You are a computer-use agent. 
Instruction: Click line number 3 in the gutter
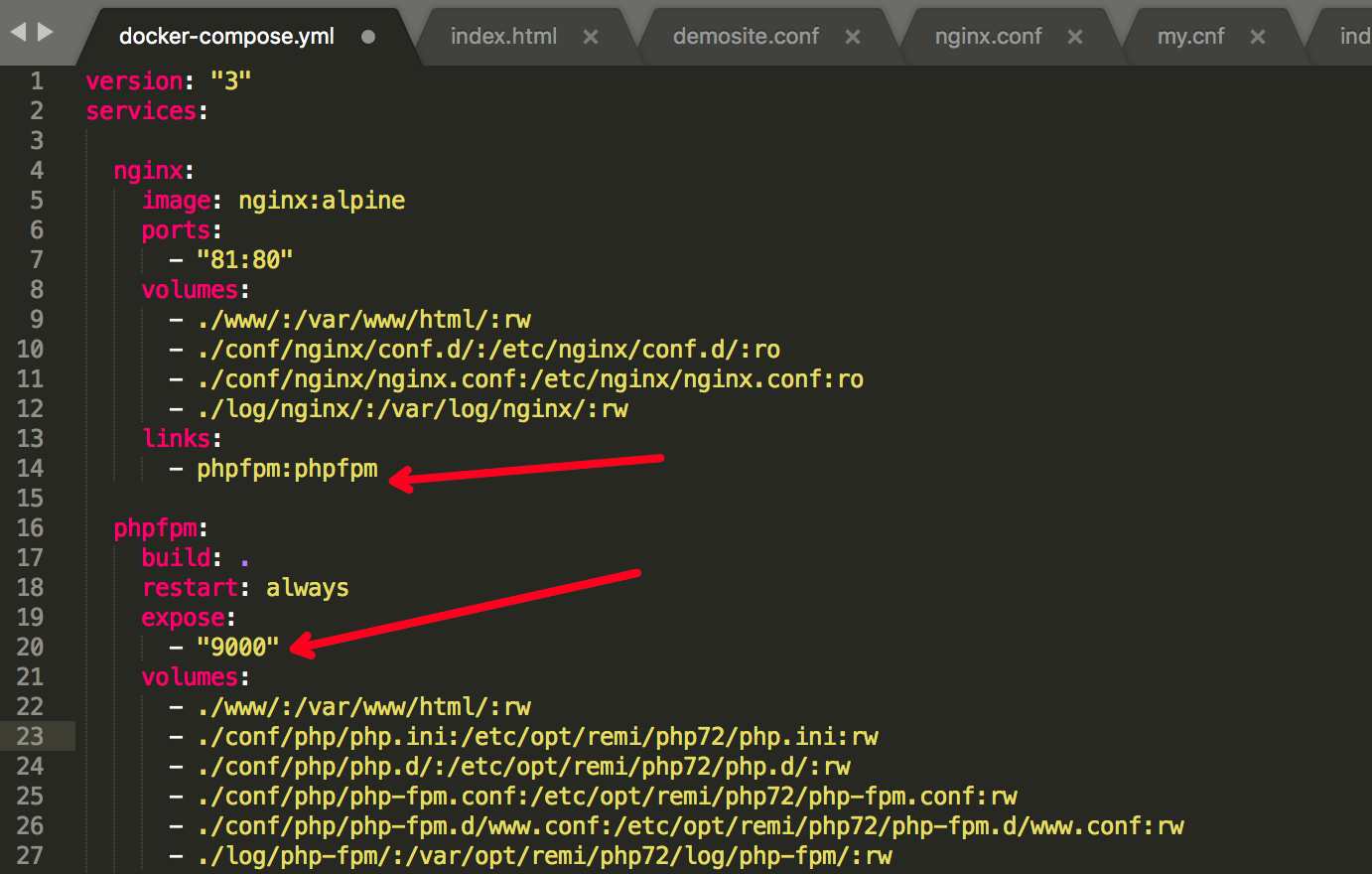click(x=37, y=140)
